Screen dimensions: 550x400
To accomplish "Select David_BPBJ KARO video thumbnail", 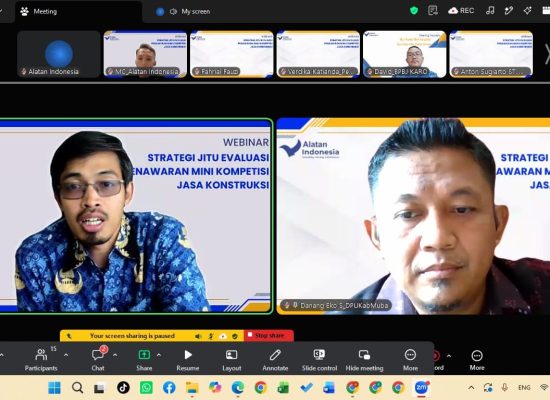I will [404, 54].
